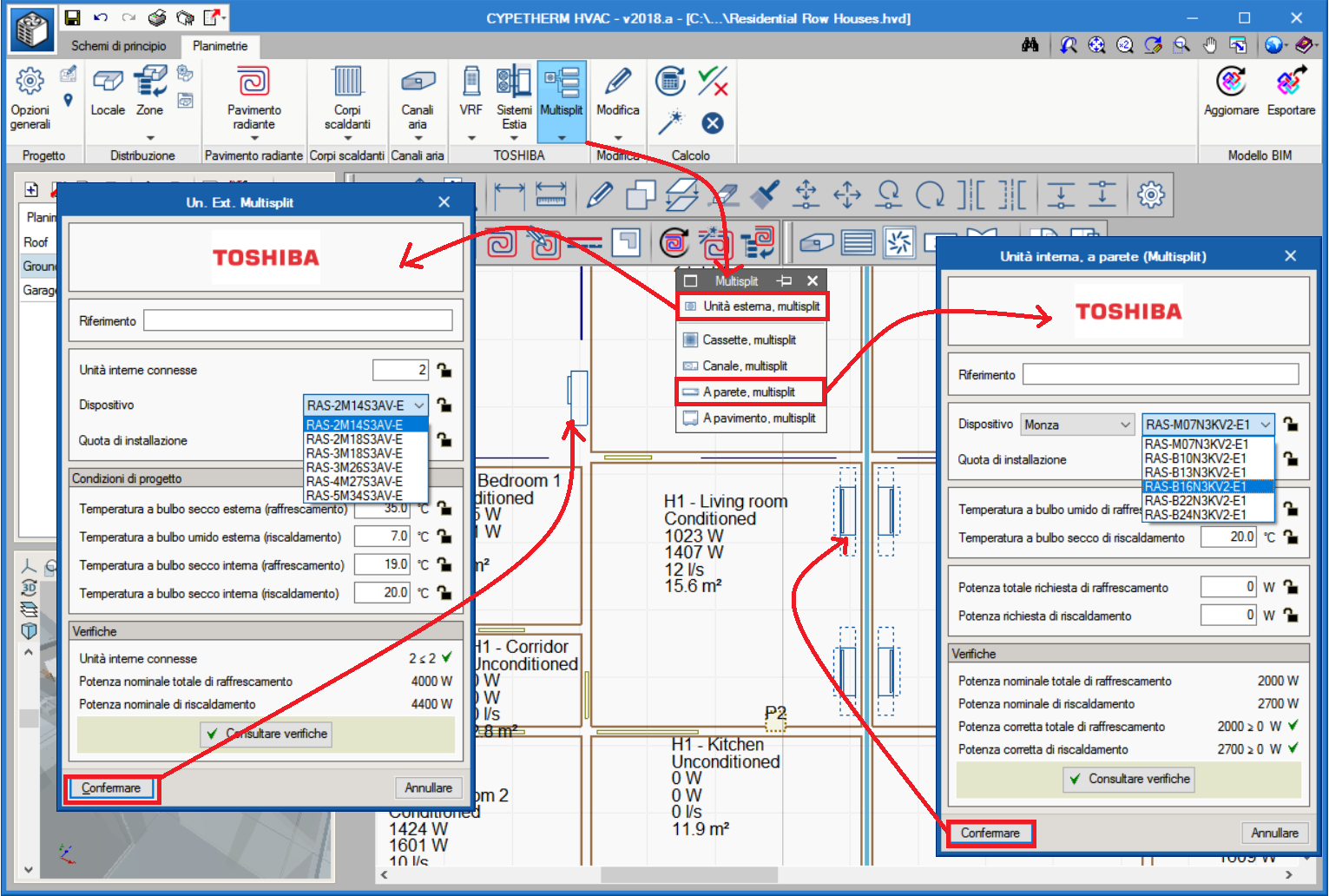Click the horizontal scrollbar right arrow

[1289, 874]
